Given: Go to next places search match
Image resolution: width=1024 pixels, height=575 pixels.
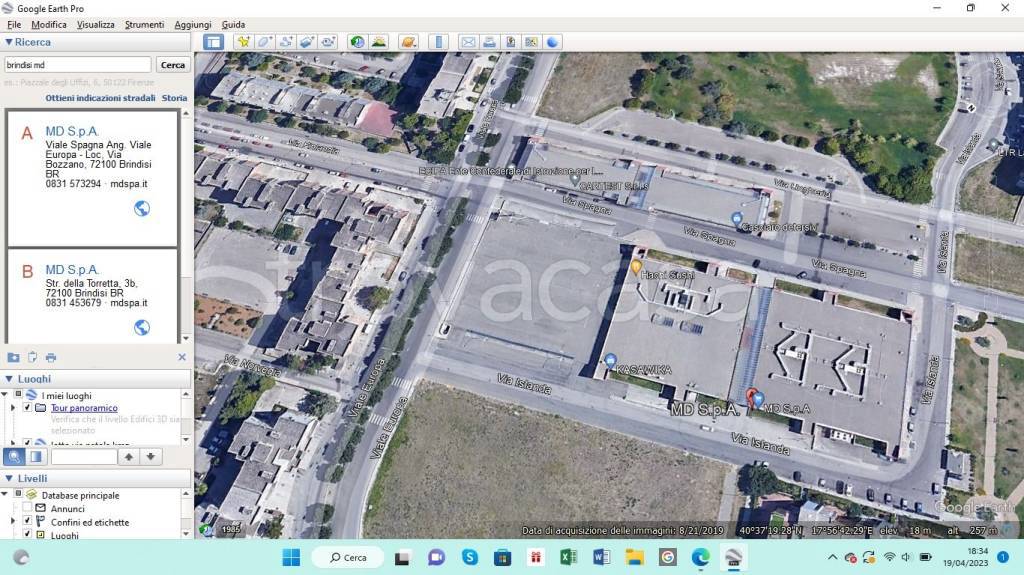Looking at the screenshot, I should 150,457.
